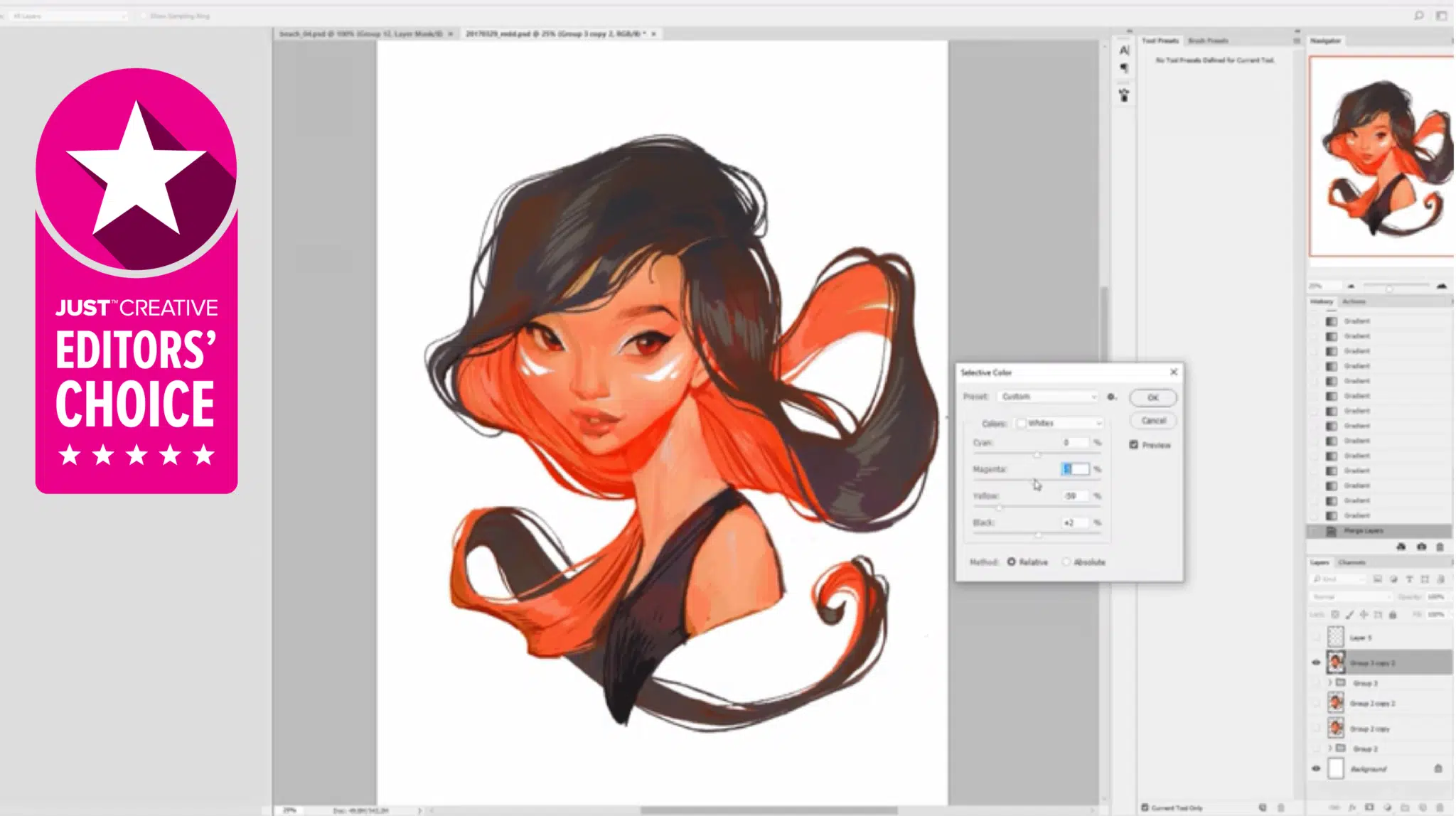Click the Yellow slider handle

(999, 508)
